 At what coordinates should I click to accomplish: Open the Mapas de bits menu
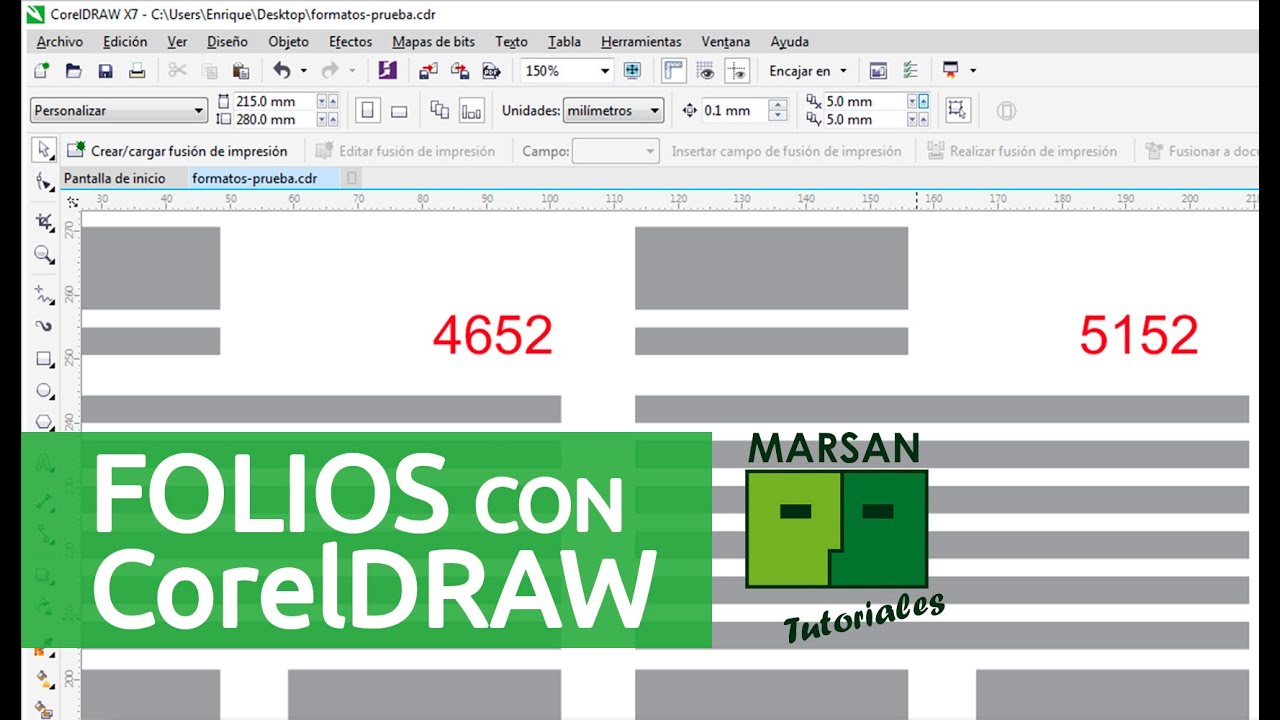(x=434, y=42)
